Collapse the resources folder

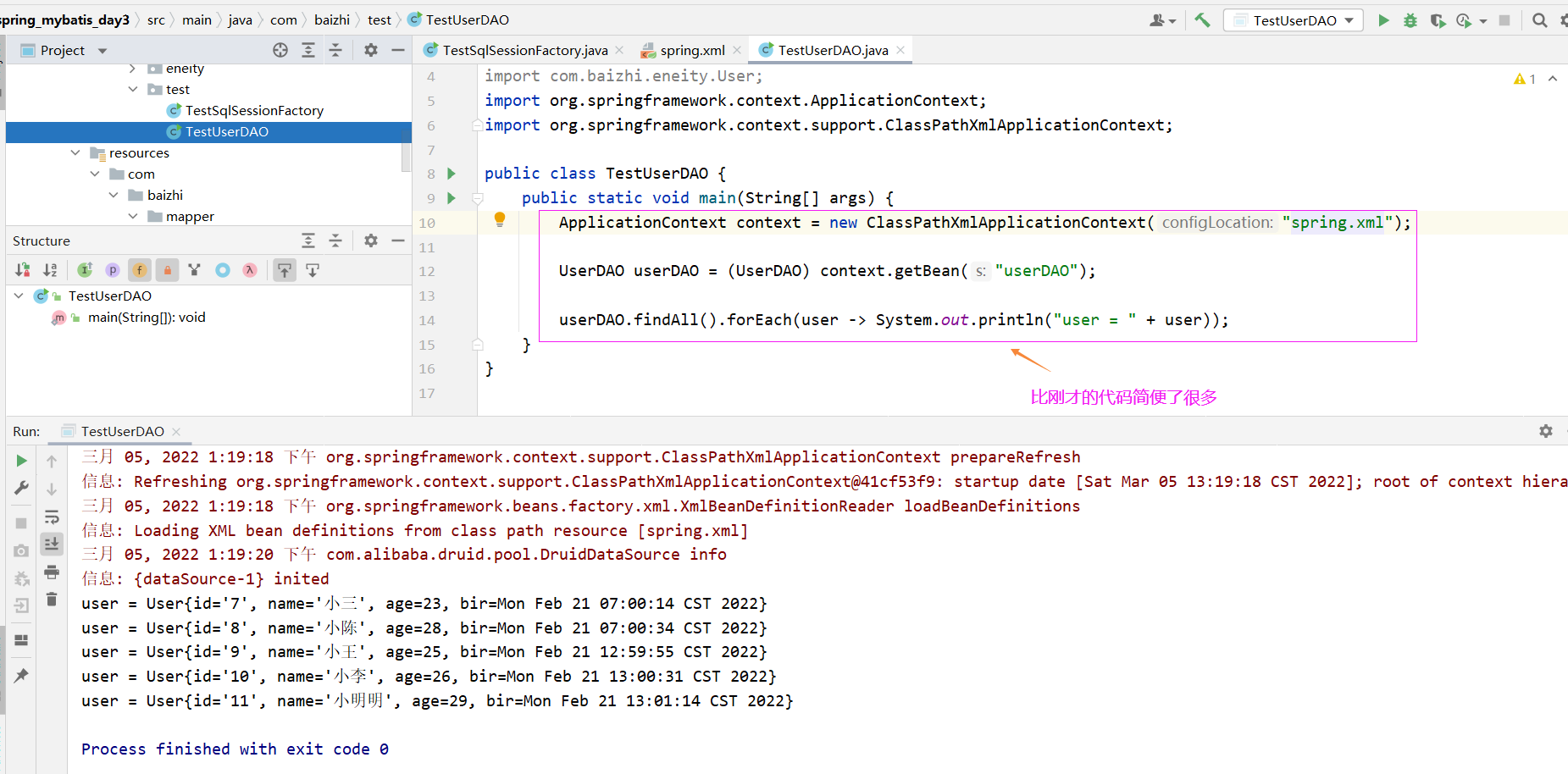75,152
